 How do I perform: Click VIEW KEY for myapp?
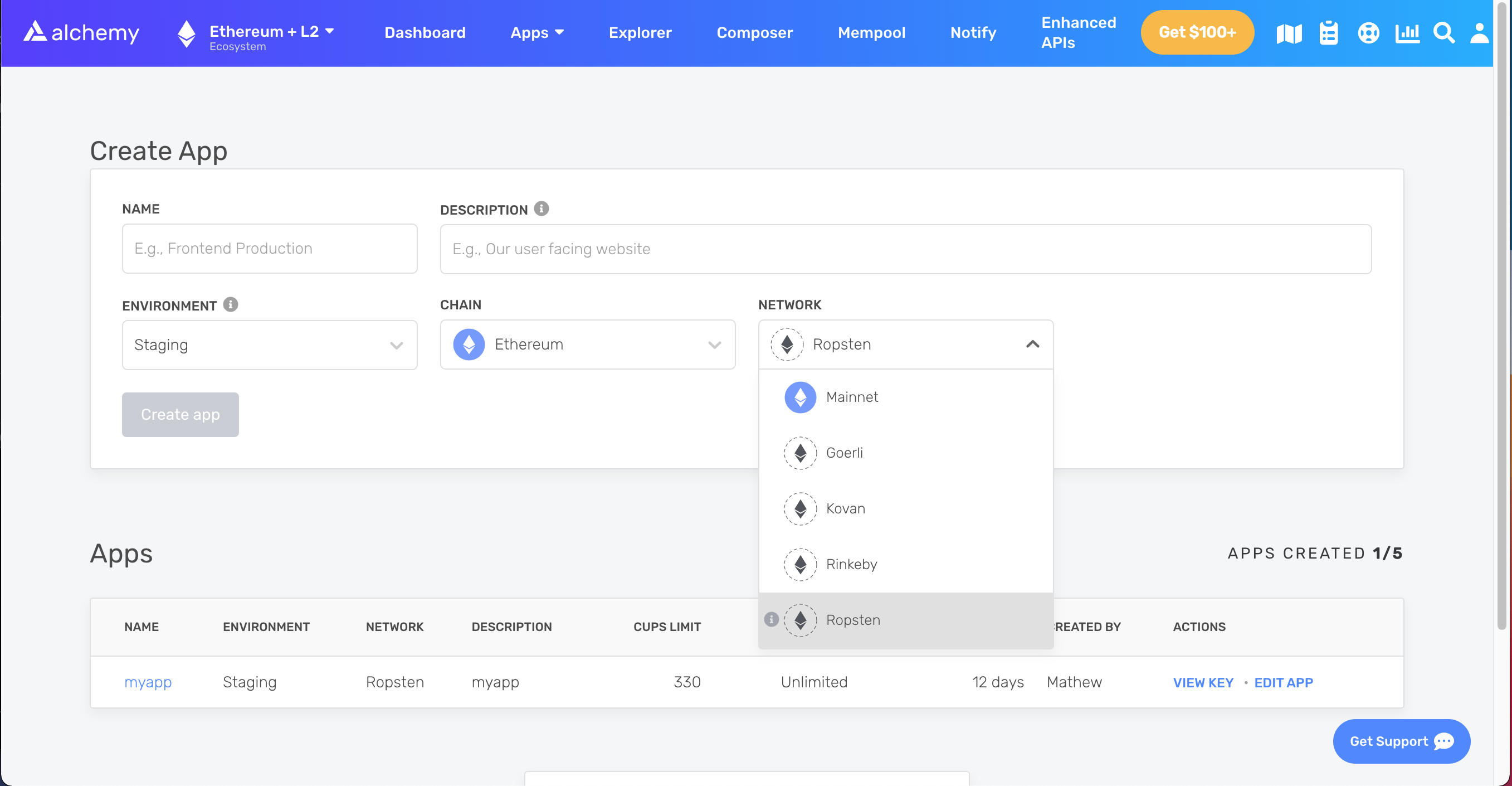click(x=1203, y=683)
